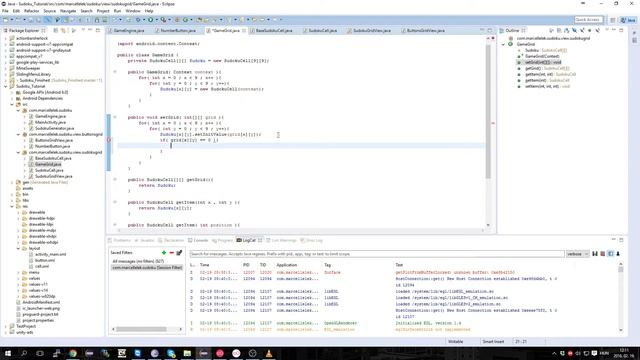Open the Problems view tab
The height and width of the screenshot is (360, 640).
point(120,240)
